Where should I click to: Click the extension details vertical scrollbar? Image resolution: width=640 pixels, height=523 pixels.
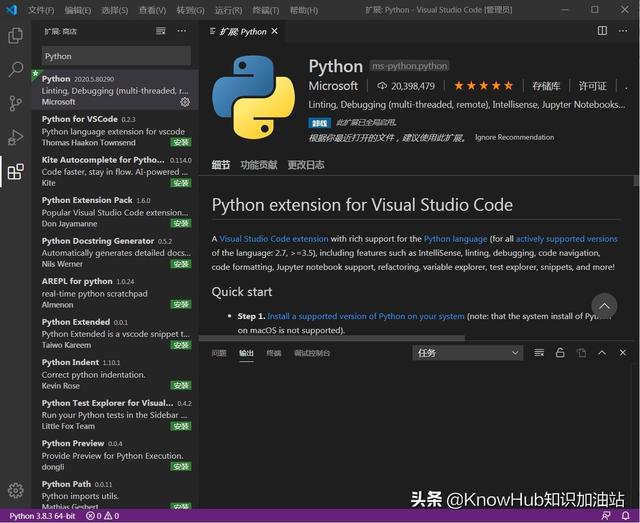636,180
